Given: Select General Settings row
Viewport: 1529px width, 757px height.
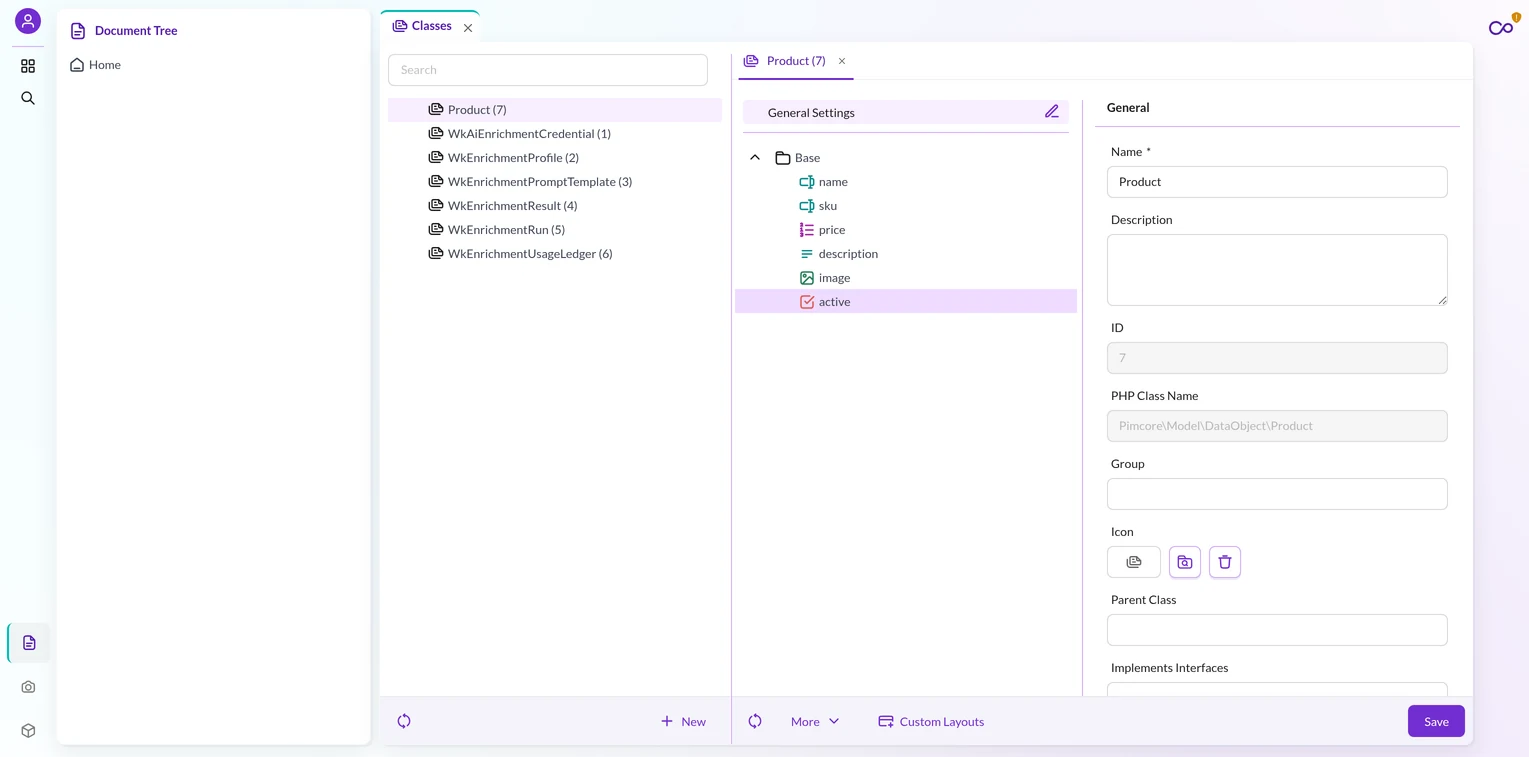Looking at the screenshot, I should click(x=906, y=112).
